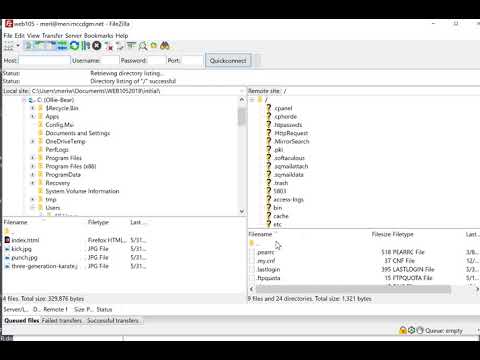Expand the tmp folder
The height and width of the screenshot is (360, 480).
[x=33, y=200]
